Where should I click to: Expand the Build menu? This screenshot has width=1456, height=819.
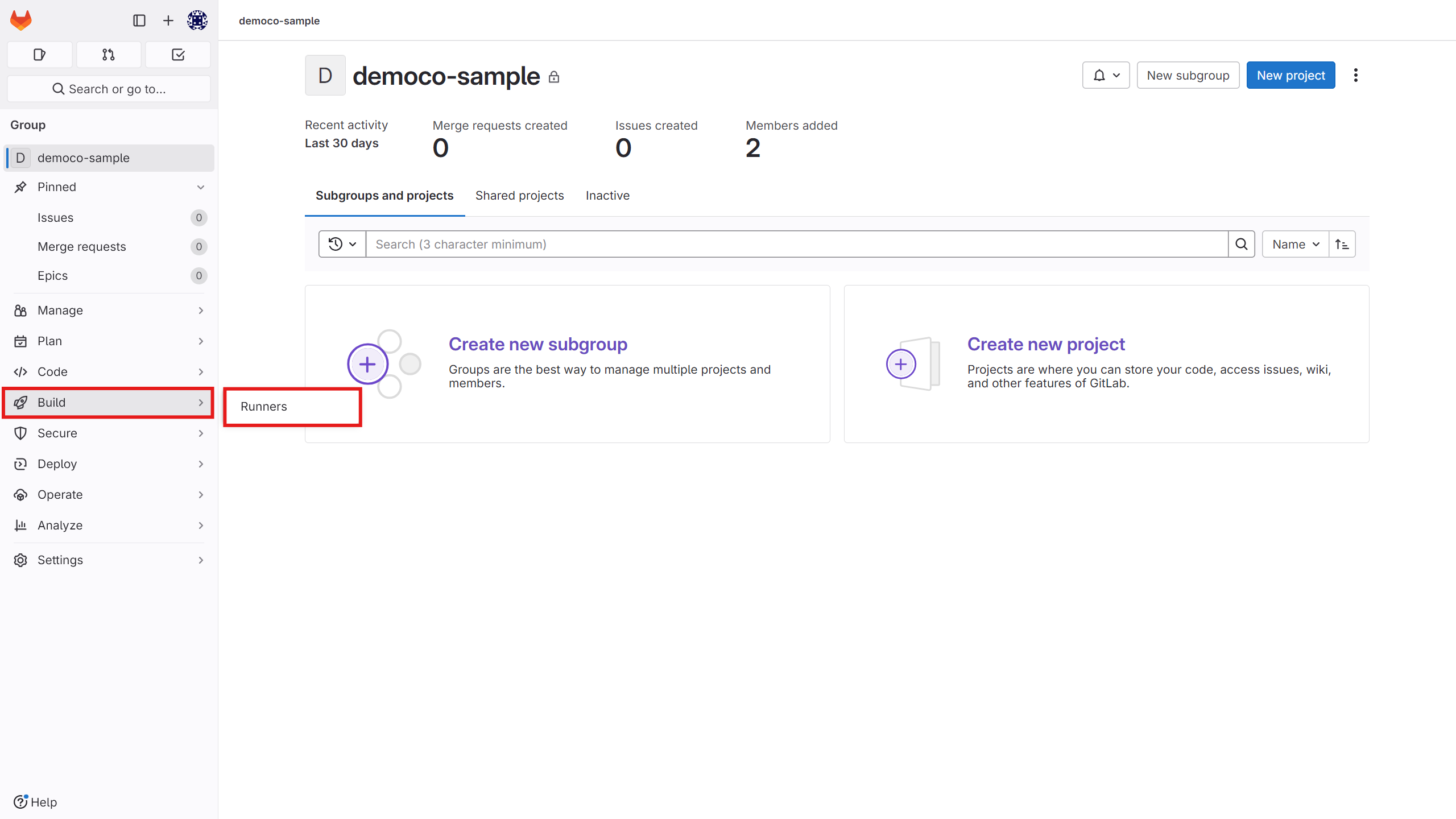(x=109, y=403)
